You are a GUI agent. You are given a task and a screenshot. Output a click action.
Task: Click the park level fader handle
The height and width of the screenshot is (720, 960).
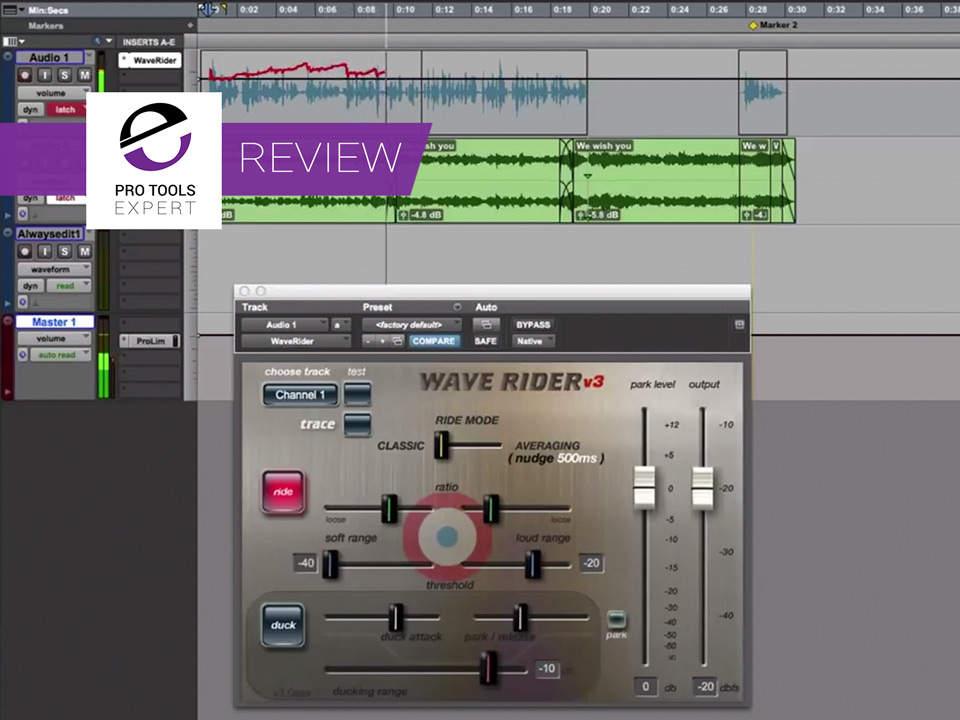pyautogui.click(x=644, y=487)
